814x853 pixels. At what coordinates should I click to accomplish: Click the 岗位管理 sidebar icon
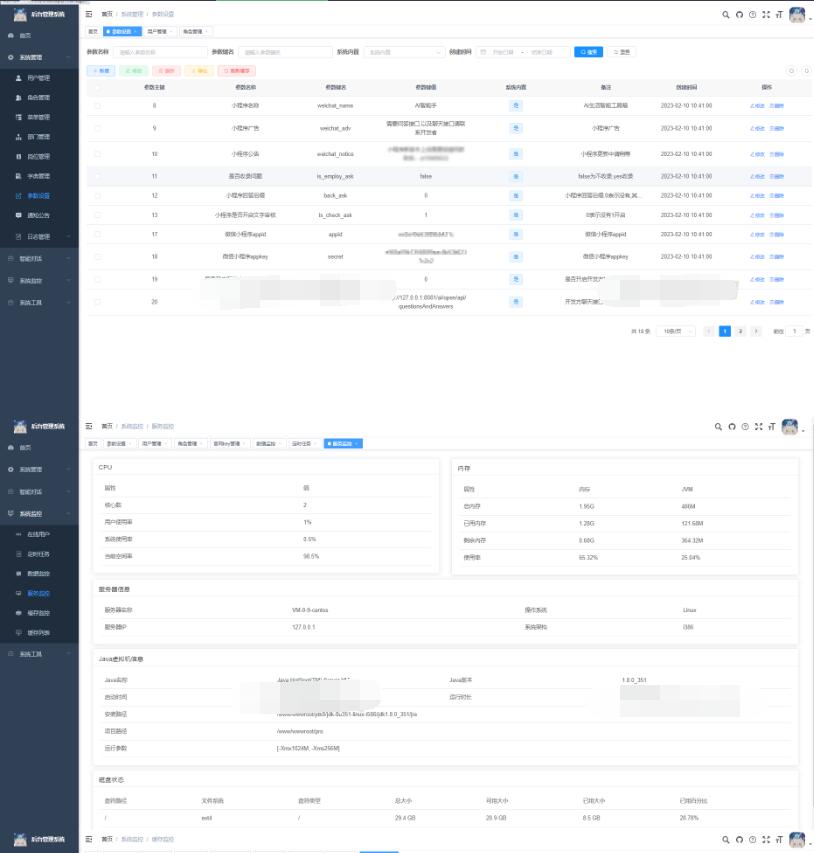click(18, 157)
